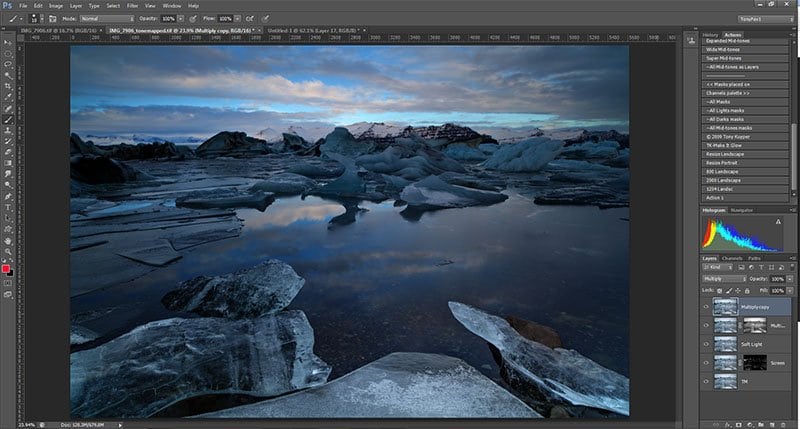This screenshot has height=429, width=800.
Task: Select the Horizontal Type tool
Action: coord(8,208)
